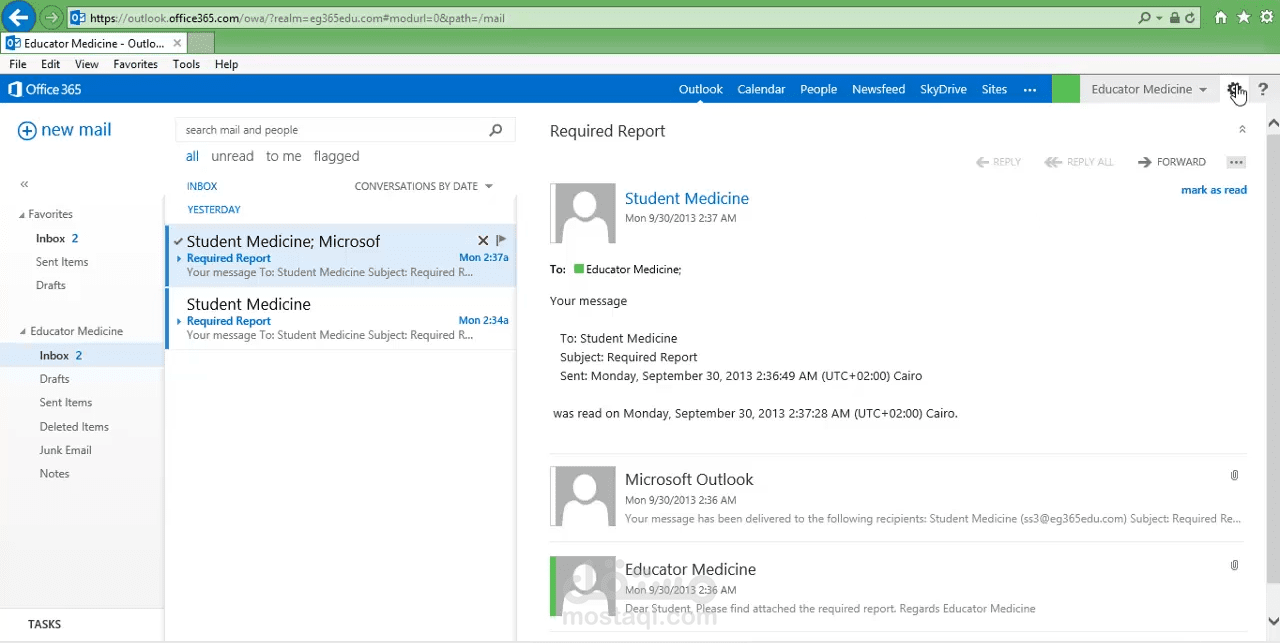Viewport: 1280px width, 643px height.
Task: Open the browser home icon
Action: [1220, 18]
